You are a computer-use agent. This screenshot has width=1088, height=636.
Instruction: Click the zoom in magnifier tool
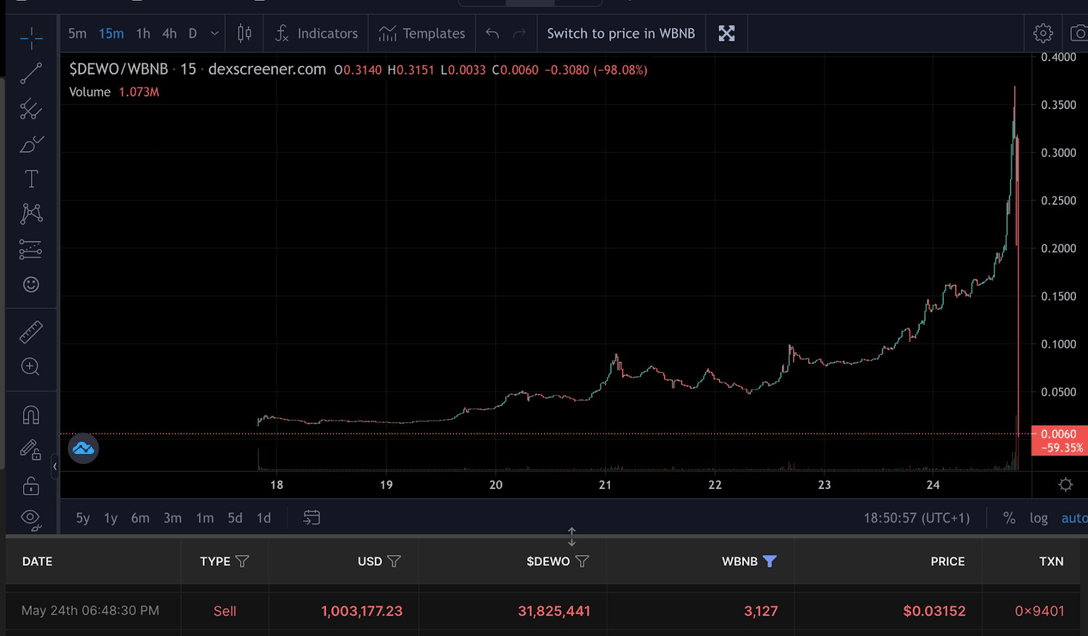[31, 367]
